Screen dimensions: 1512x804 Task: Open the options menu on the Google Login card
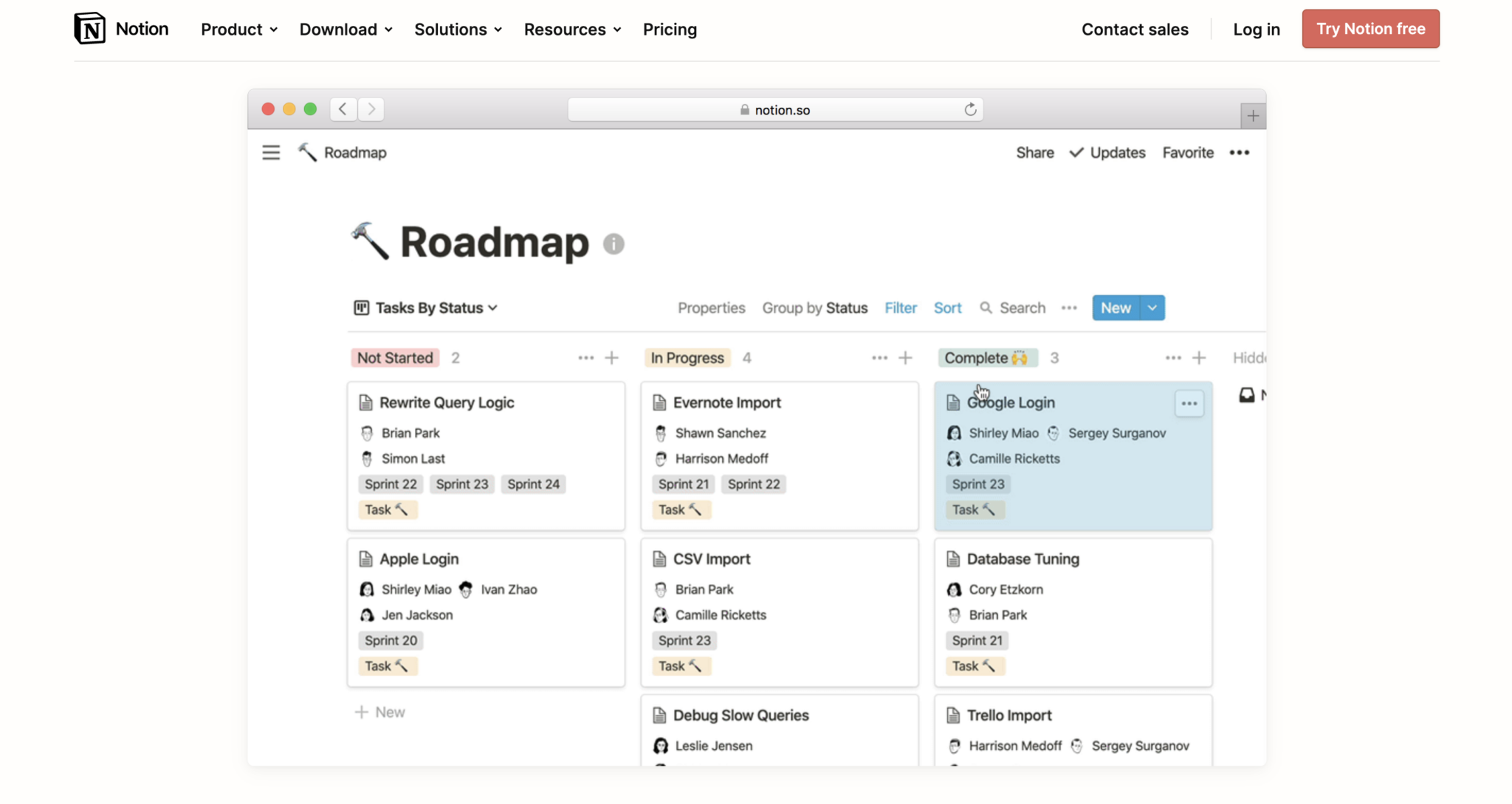(x=1189, y=403)
